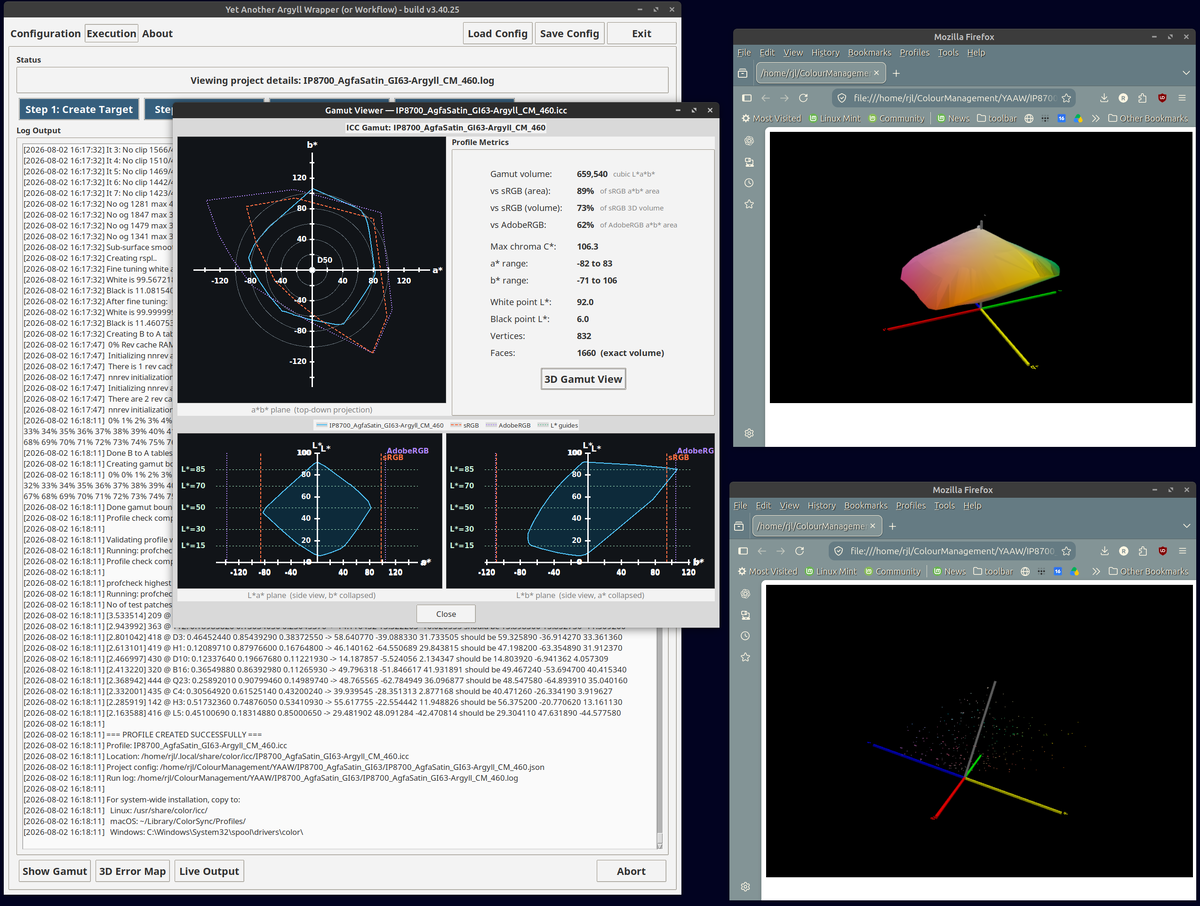This screenshot has width=1200, height=906.
Task: Switch to Configuration tab in YAAW
Action: pyautogui.click(x=46, y=33)
